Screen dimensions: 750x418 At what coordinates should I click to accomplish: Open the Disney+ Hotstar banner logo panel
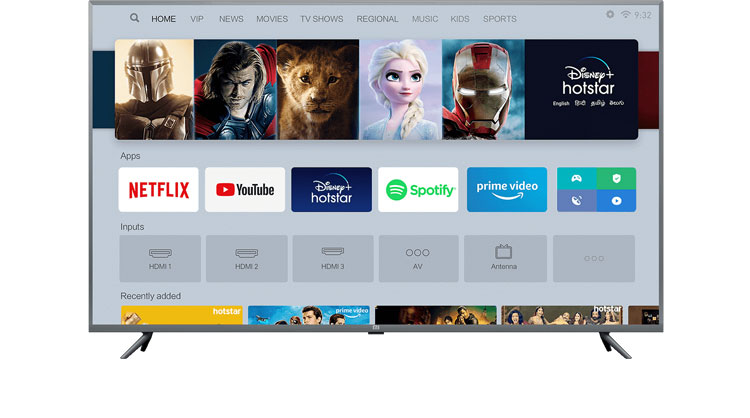click(x=582, y=89)
